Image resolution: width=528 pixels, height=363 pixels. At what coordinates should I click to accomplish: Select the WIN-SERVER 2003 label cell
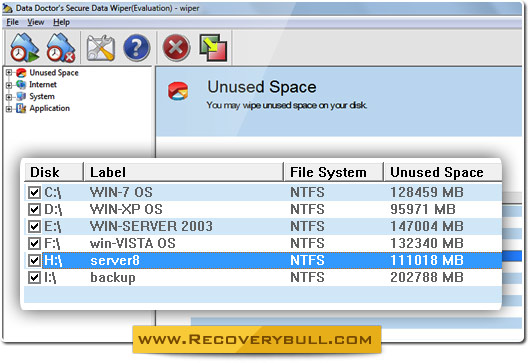point(151,226)
